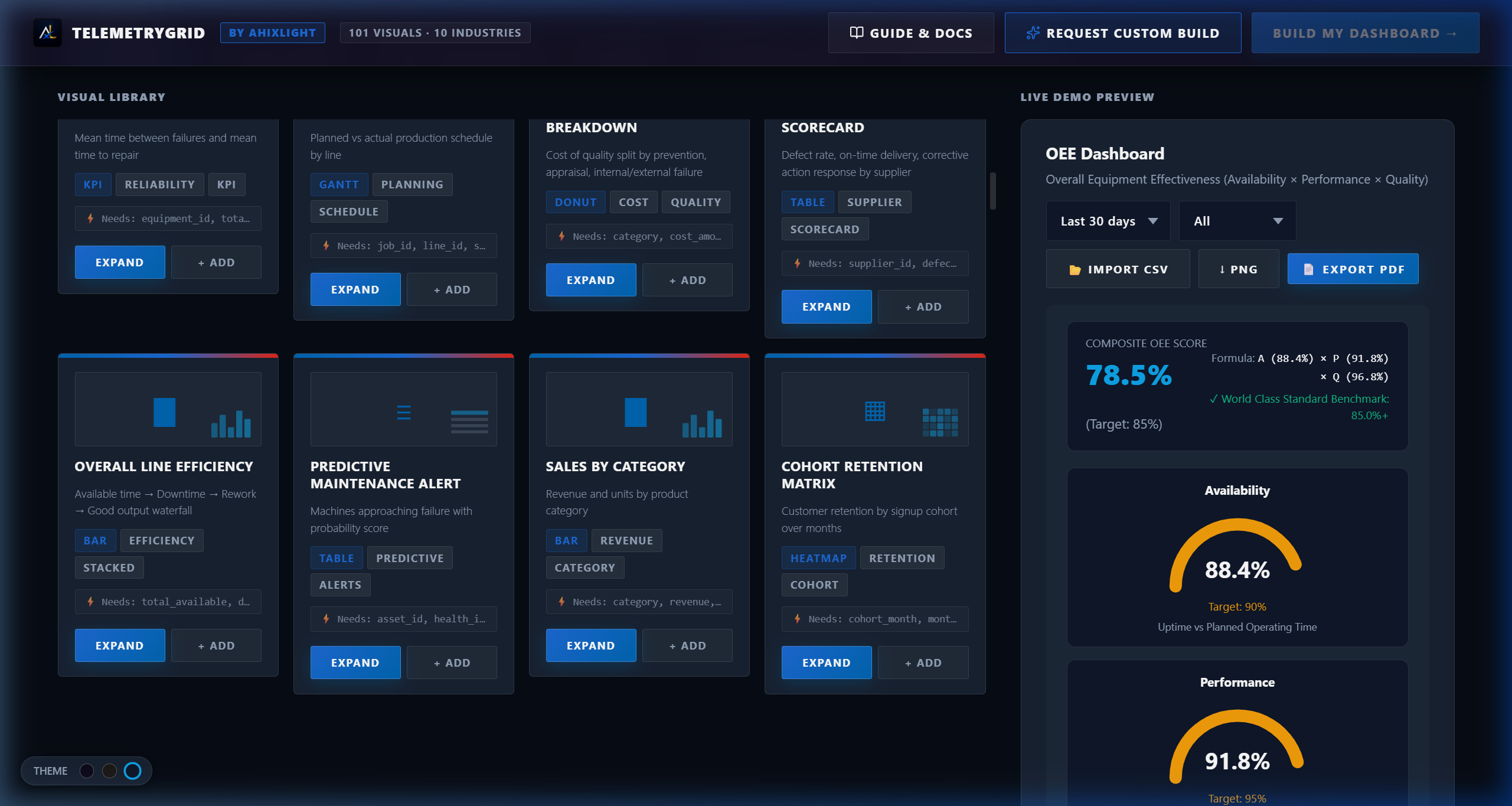Image resolution: width=1512 pixels, height=806 pixels.
Task: Click the PREDICTIVE tag
Action: coord(410,558)
